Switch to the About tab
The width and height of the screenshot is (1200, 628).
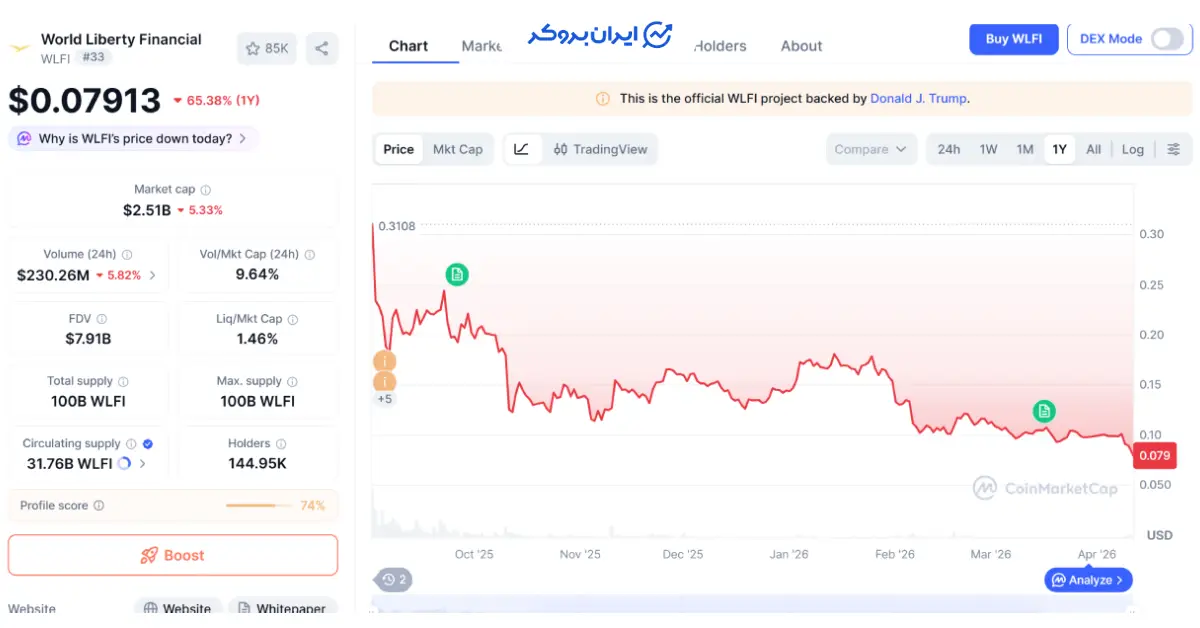[x=801, y=46]
